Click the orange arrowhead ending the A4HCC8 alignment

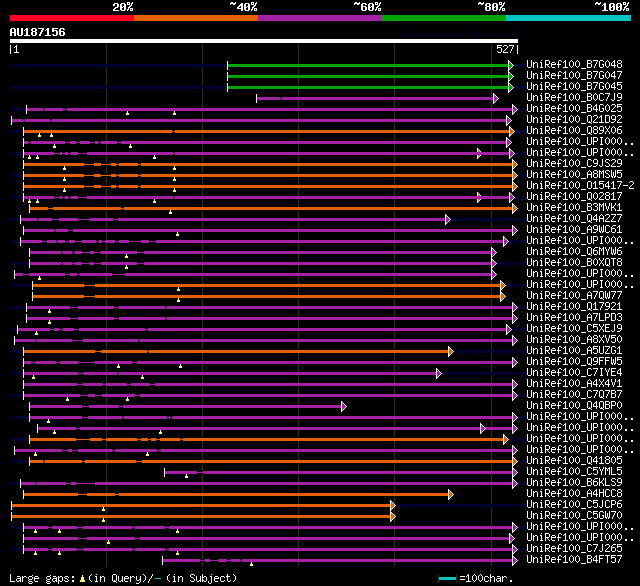tap(451, 495)
